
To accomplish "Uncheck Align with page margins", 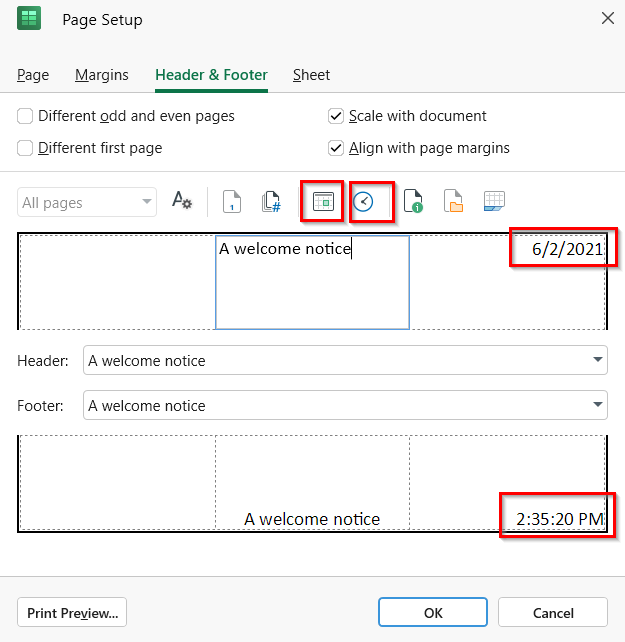I will click(336, 148).
